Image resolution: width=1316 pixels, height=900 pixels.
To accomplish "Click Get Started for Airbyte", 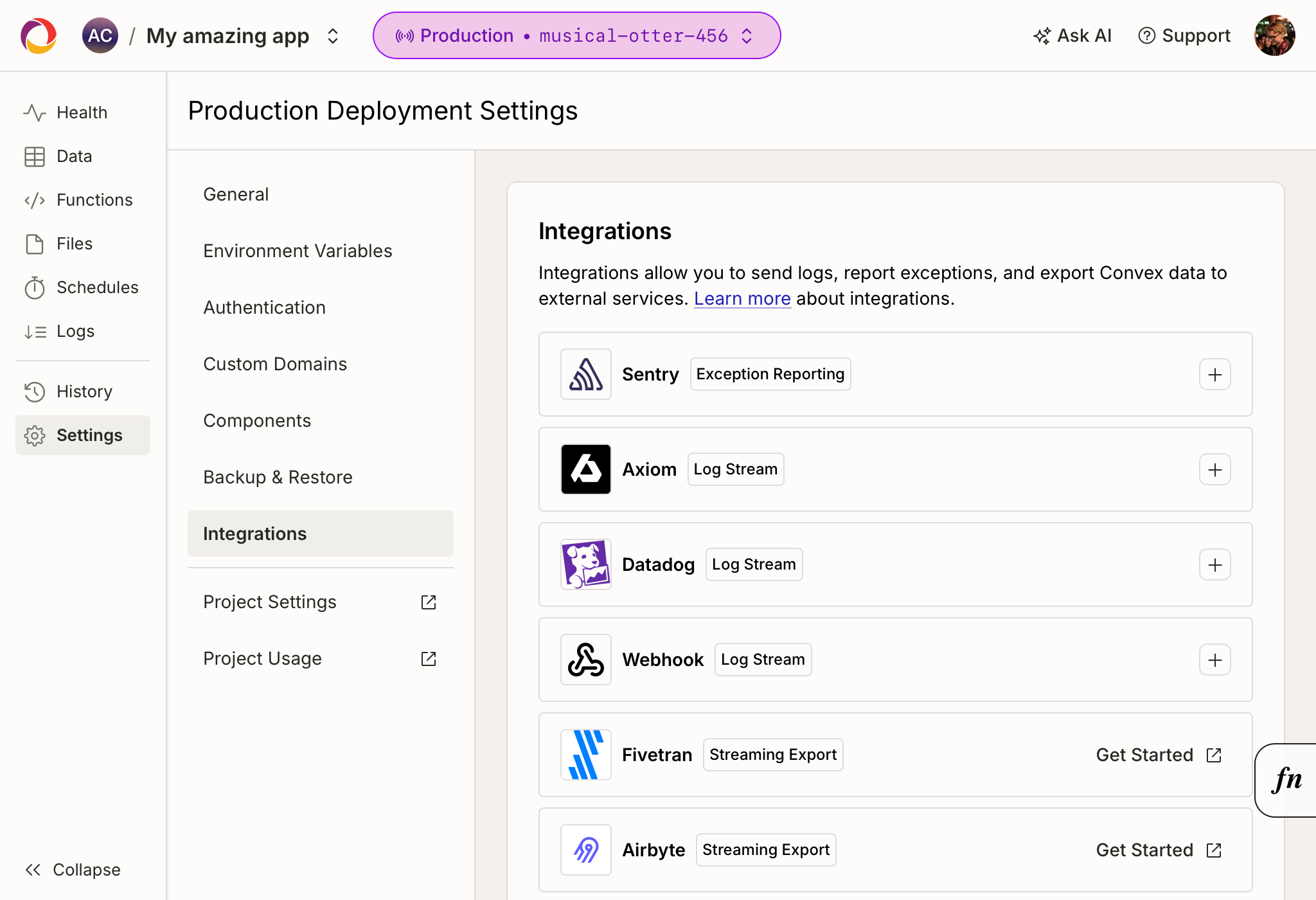I will 1159,850.
